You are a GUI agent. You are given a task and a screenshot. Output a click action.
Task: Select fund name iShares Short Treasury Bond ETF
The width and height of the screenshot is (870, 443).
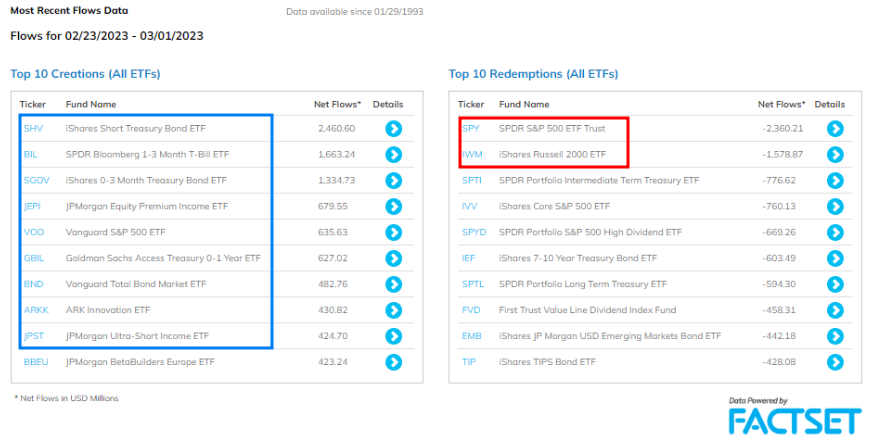pyautogui.click(x=135, y=128)
